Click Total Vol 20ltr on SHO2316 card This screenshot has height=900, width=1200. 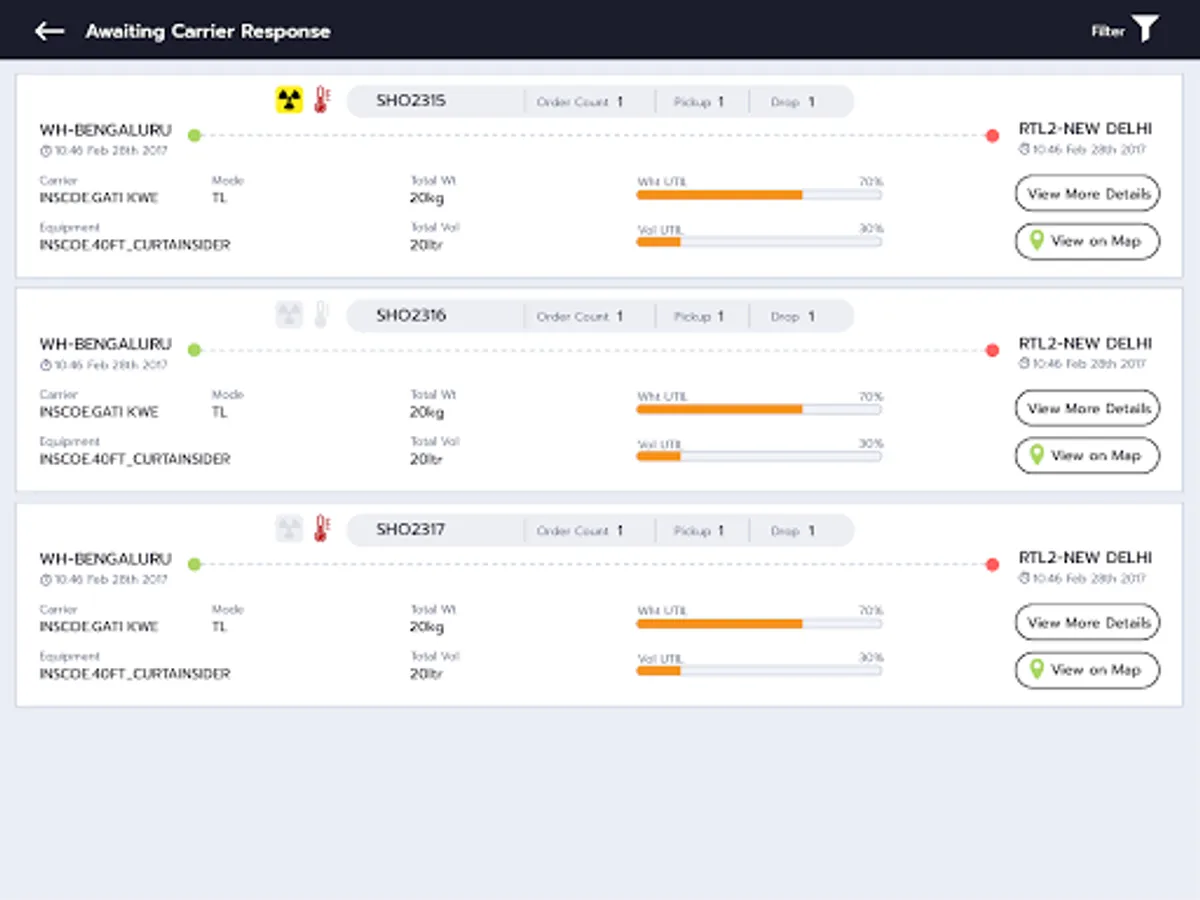click(x=427, y=459)
